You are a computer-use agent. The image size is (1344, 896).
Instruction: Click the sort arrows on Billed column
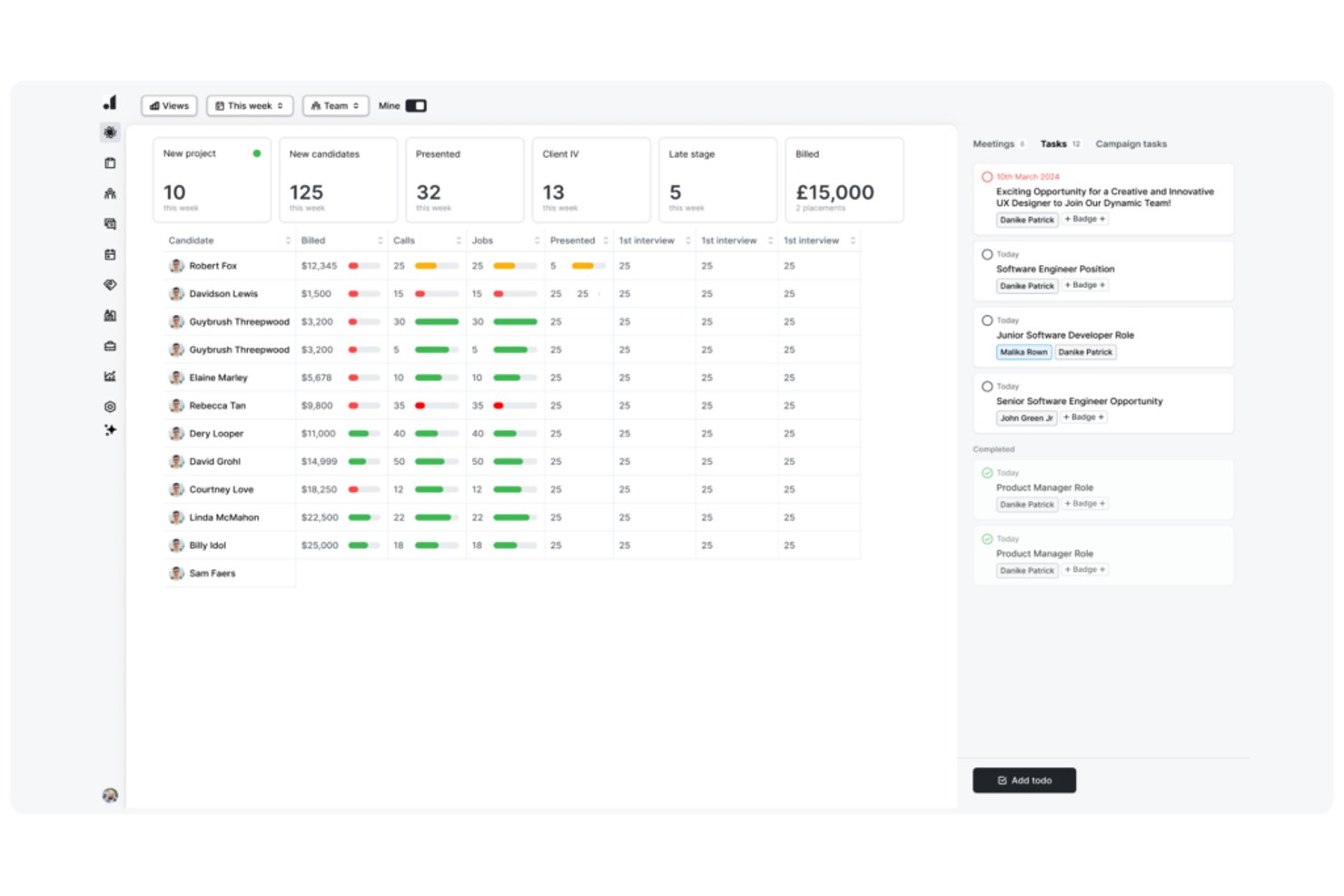pyautogui.click(x=380, y=241)
